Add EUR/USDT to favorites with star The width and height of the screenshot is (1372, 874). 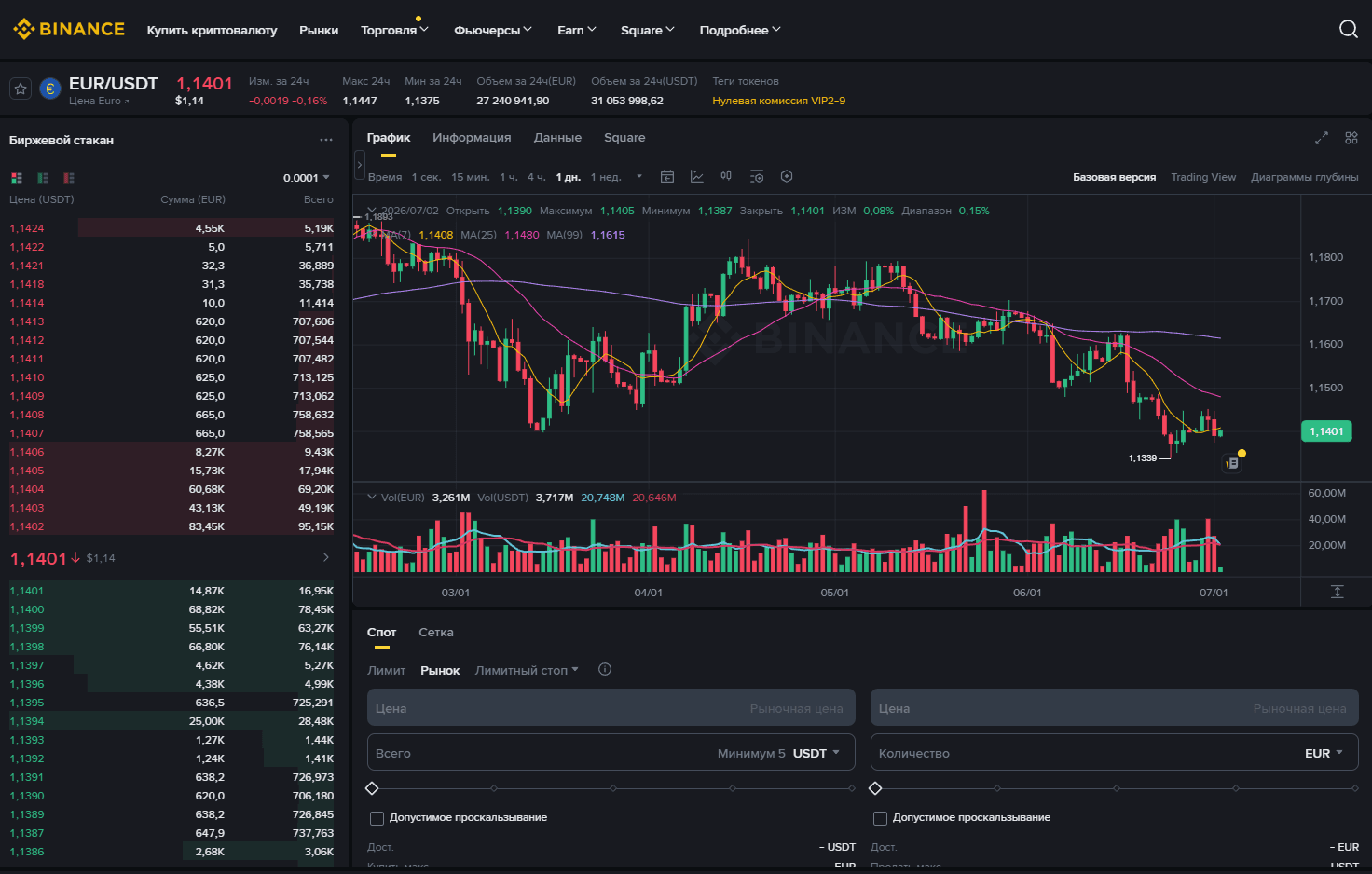pyautogui.click(x=21, y=89)
